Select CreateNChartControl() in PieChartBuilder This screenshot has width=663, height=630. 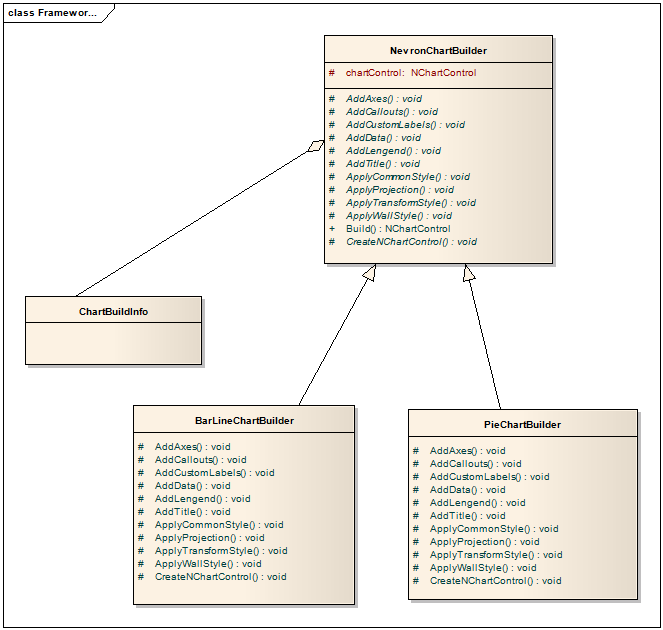(x=495, y=581)
